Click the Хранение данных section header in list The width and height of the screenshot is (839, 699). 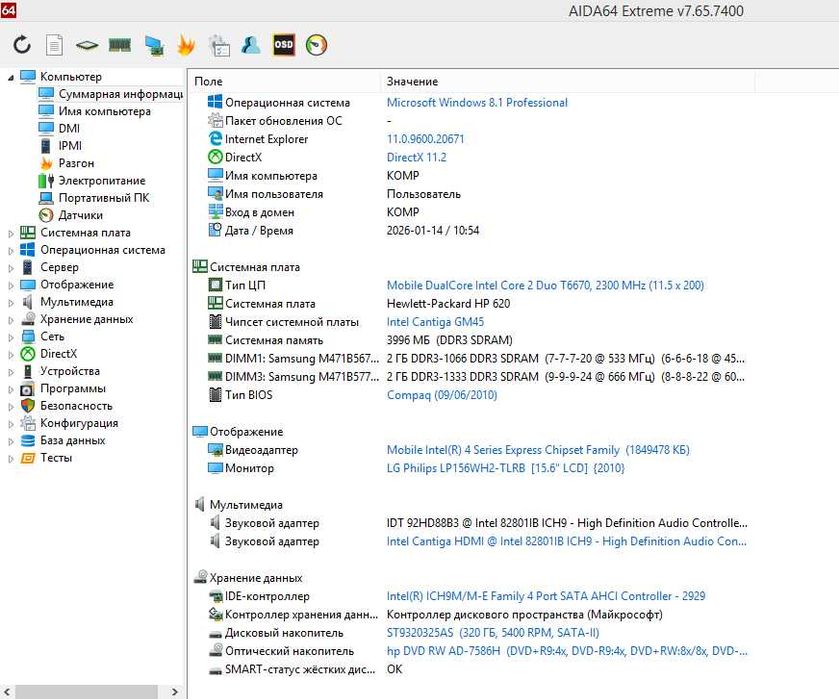click(256, 578)
